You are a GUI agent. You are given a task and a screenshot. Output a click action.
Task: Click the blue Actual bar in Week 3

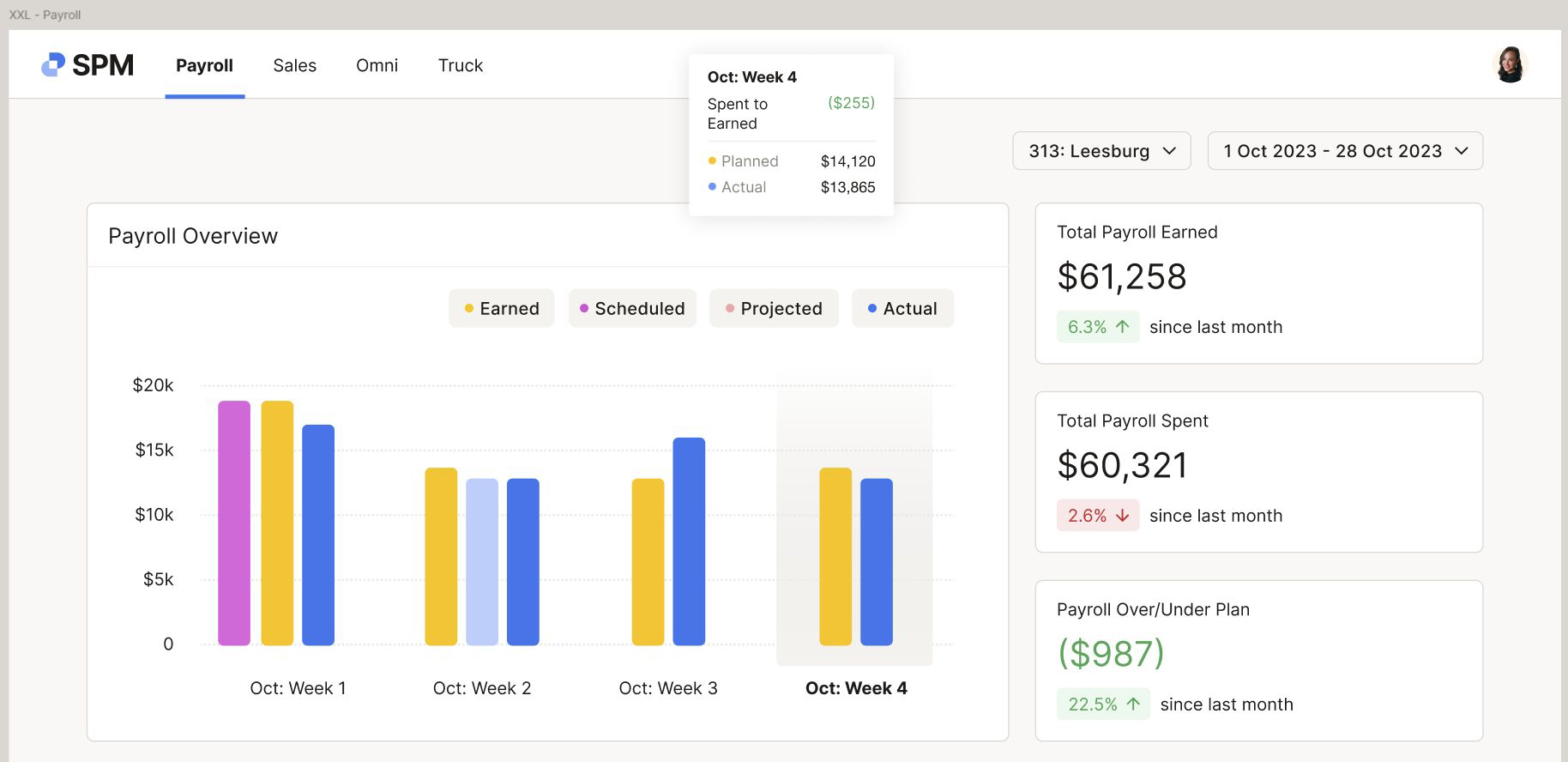point(689,541)
